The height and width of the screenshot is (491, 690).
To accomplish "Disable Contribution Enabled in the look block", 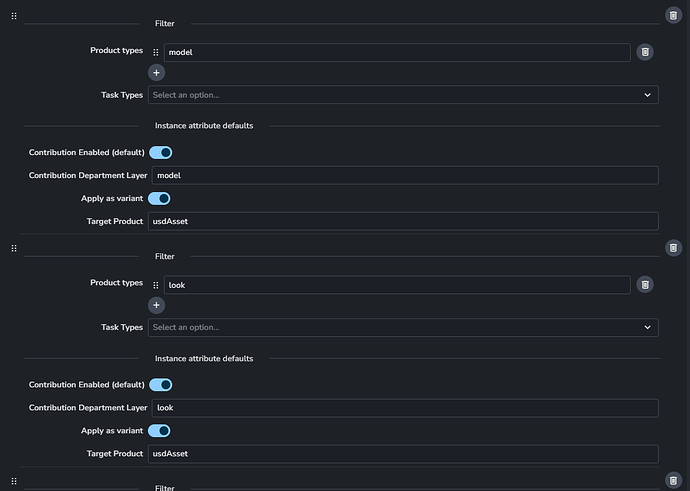I will tap(161, 385).
